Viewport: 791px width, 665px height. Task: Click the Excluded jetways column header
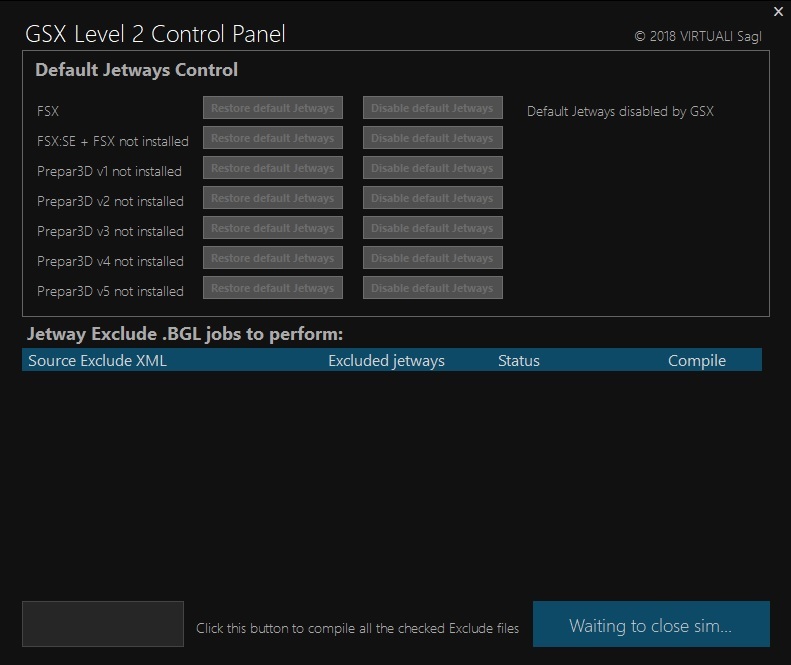coord(386,361)
